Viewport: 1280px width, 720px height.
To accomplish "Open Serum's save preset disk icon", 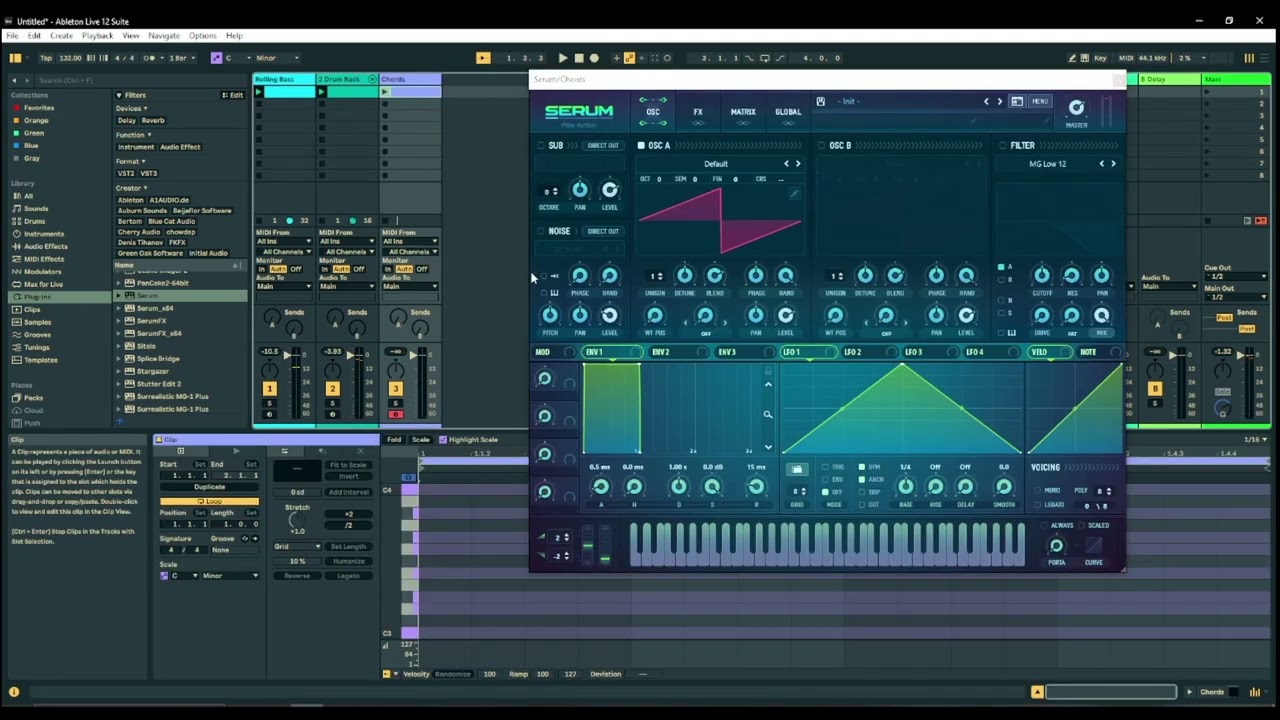I will (x=820, y=101).
